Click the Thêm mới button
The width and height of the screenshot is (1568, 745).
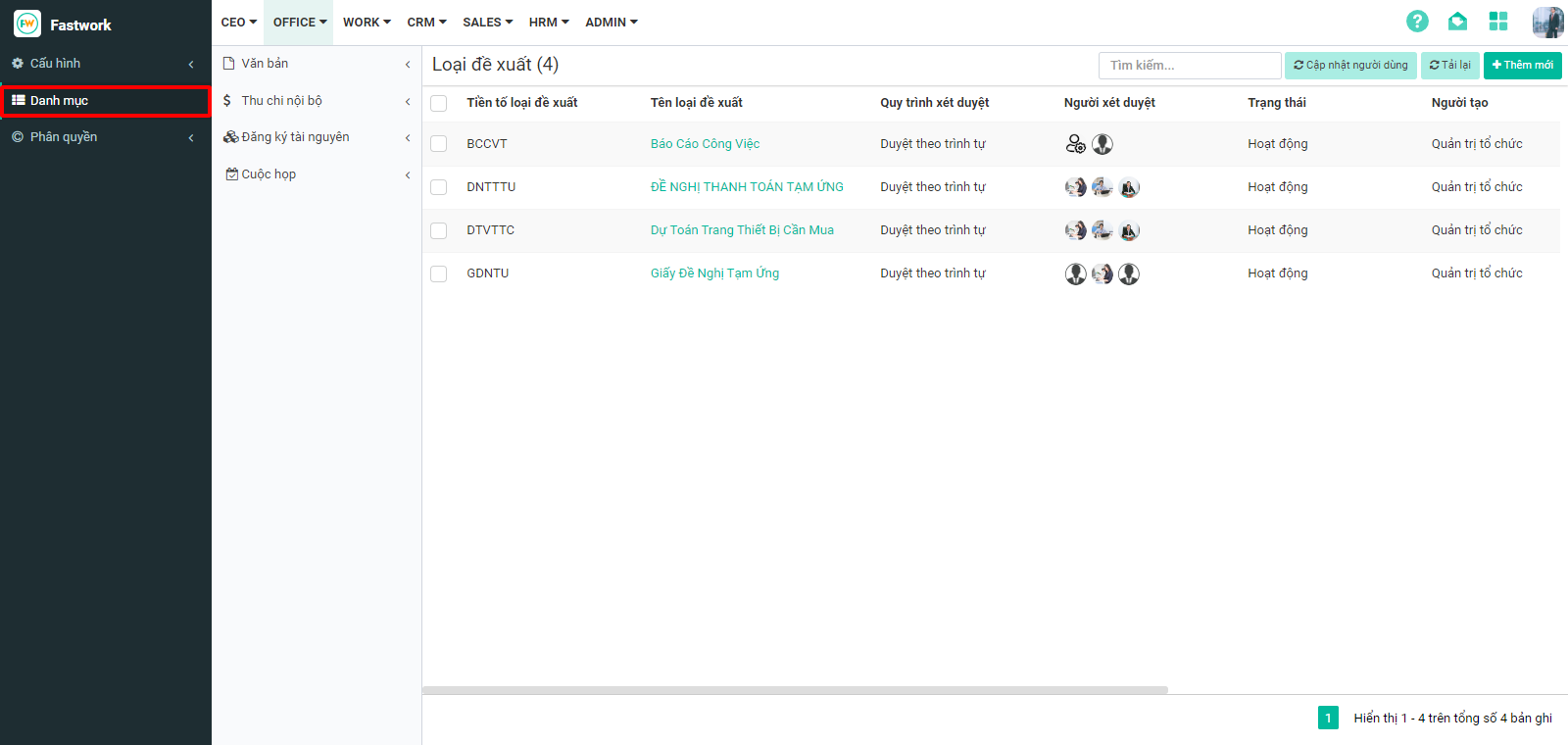click(1522, 66)
